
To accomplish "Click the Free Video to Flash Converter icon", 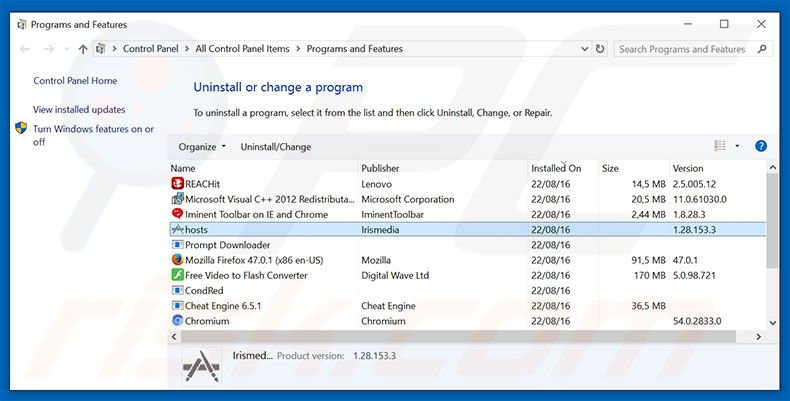I will coord(177,275).
